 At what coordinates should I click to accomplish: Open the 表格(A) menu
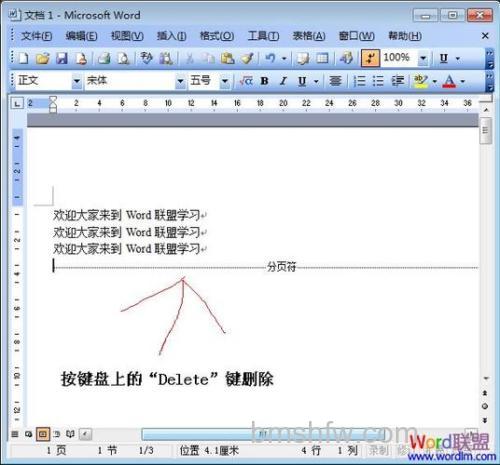pyautogui.click(x=309, y=36)
